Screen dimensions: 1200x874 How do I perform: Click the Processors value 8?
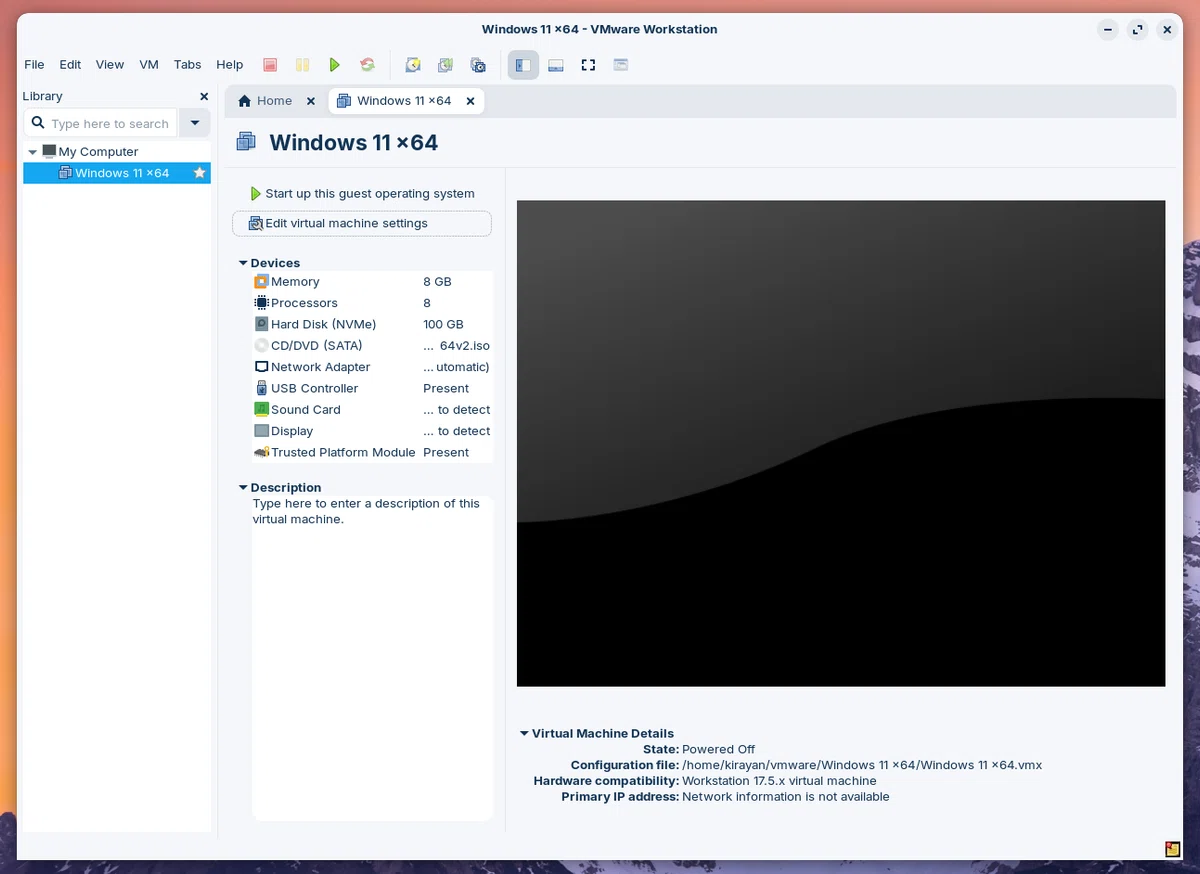click(x=427, y=303)
